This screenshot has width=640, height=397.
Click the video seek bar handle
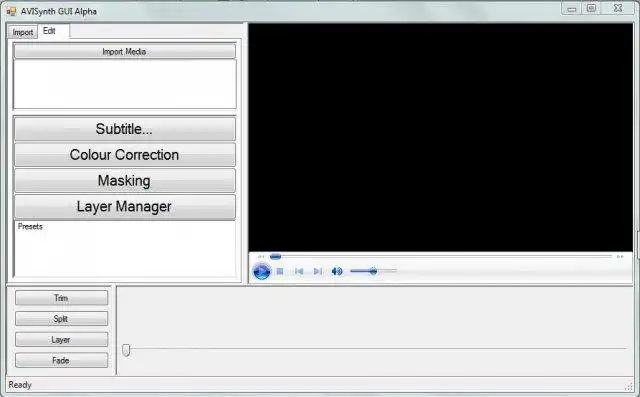click(x=276, y=257)
